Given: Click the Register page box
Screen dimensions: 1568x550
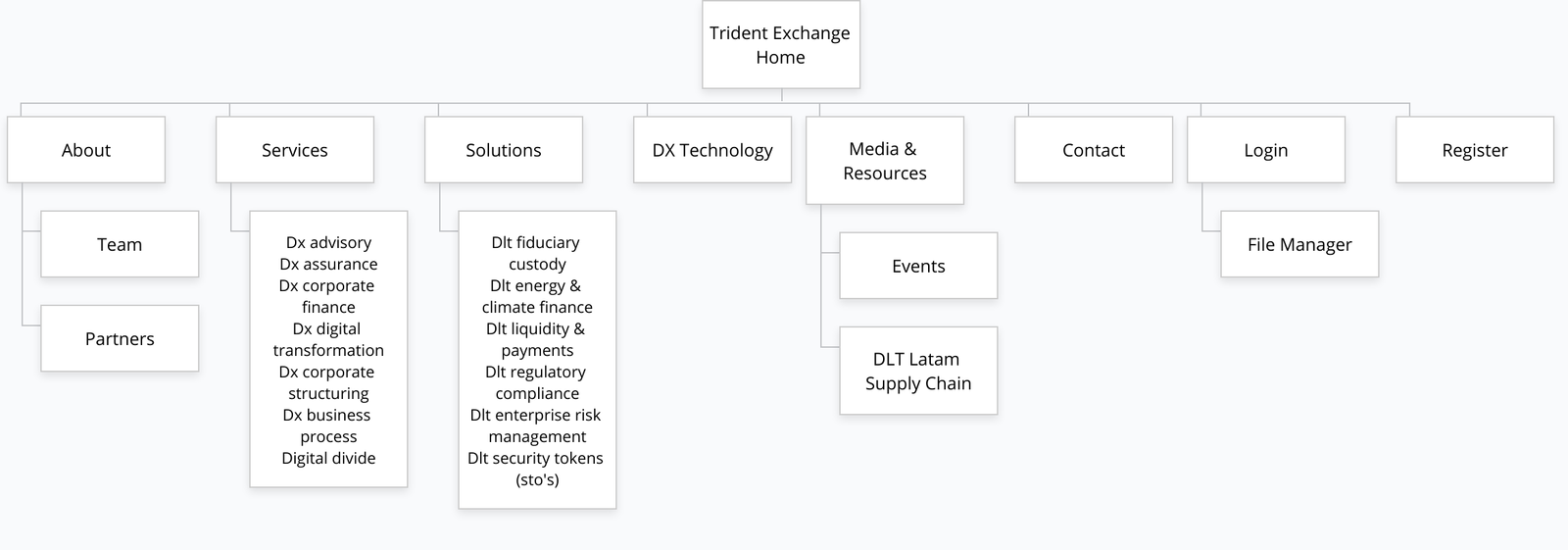Looking at the screenshot, I should pos(1474,150).
